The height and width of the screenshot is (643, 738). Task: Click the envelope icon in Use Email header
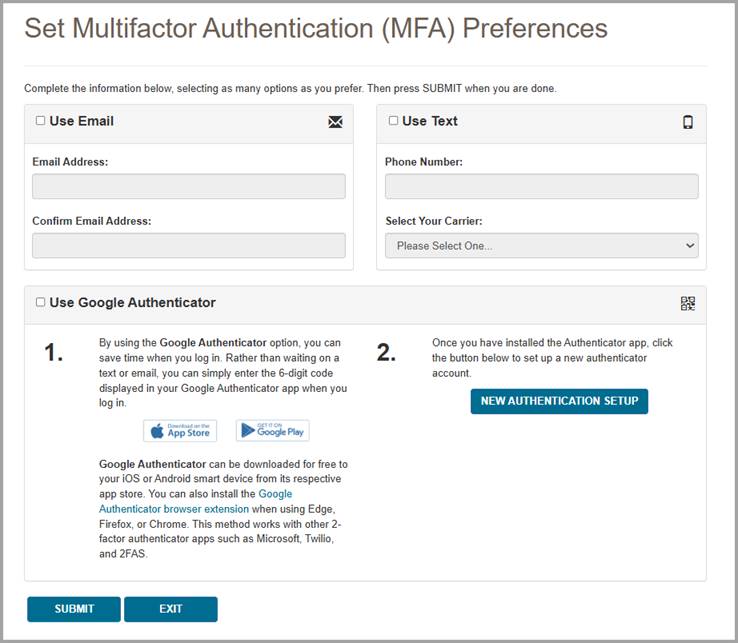pos(335,122)
